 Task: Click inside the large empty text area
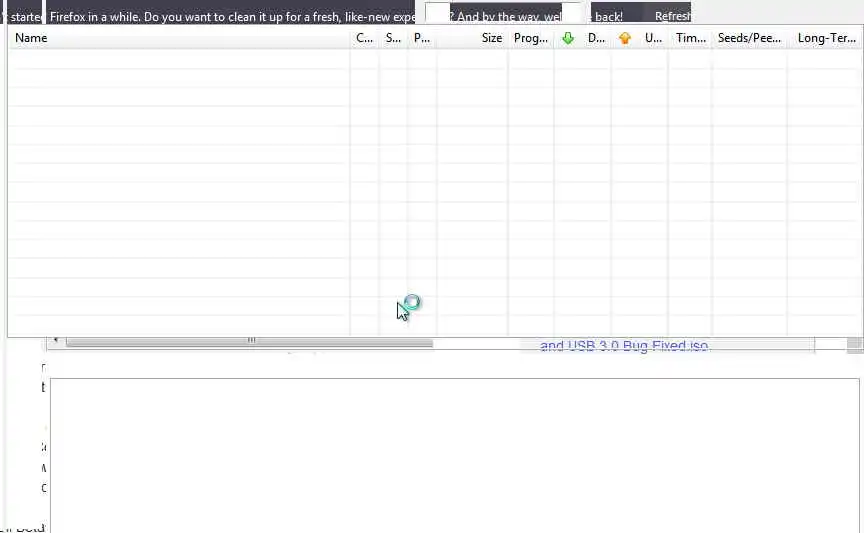(455, 455)
